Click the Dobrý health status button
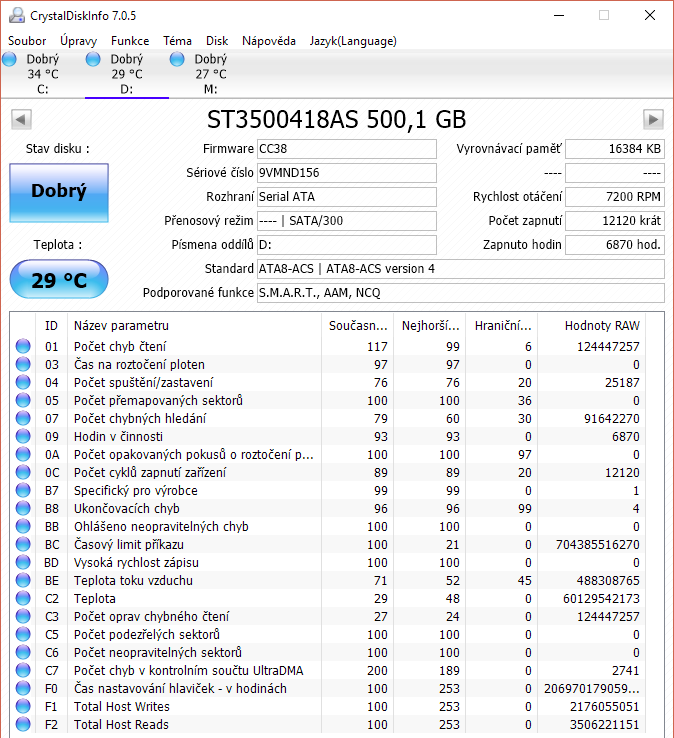 [59, 193]
